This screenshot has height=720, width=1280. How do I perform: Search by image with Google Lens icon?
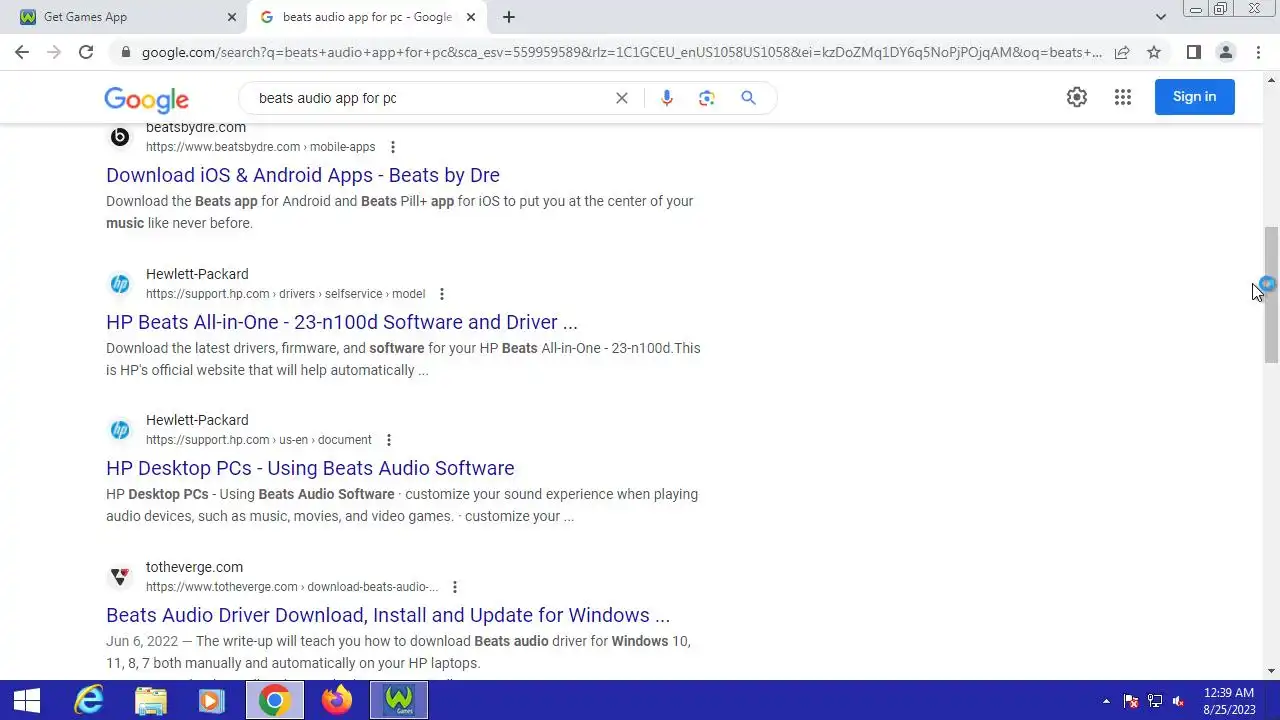pyautogui.click(x=707, y=98)
